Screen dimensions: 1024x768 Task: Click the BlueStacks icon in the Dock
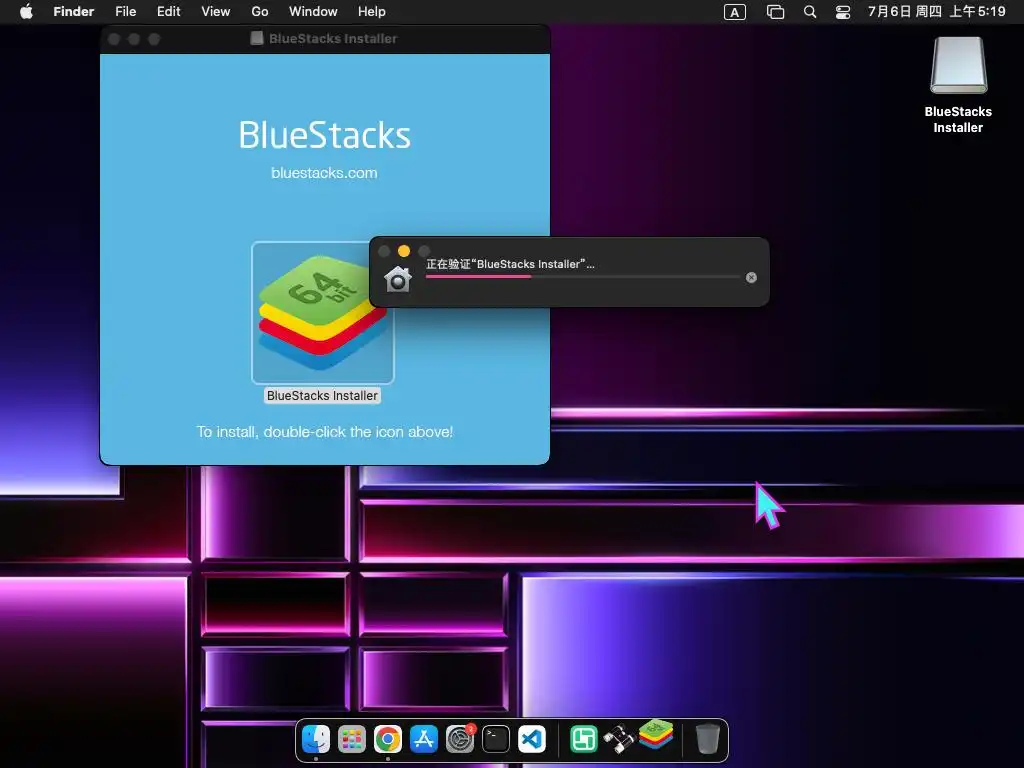coord(656,735)
